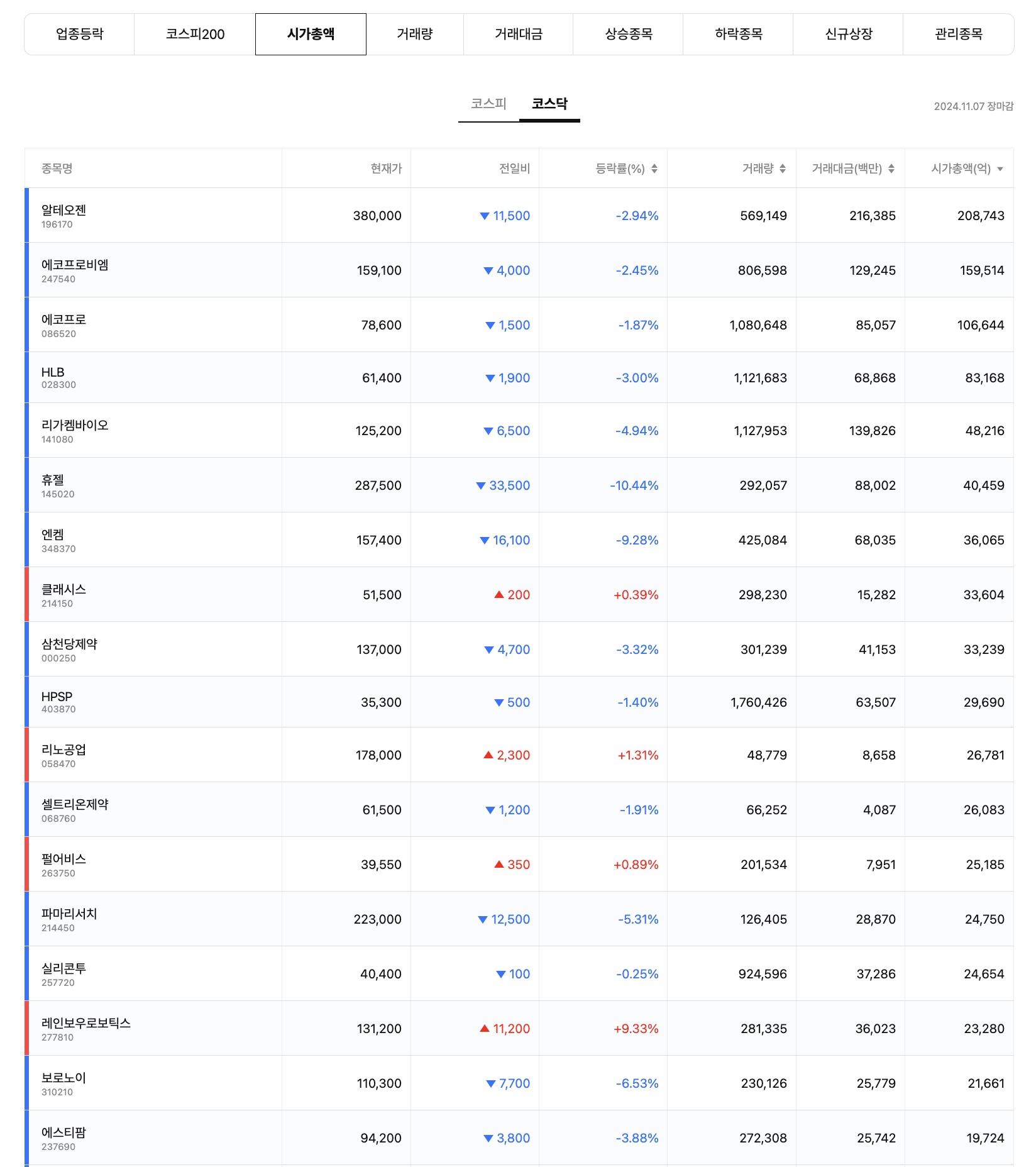The width and height of the screenshot is (1036, 1167).
Task: Click the 전일비 column header
Action: tap(515, 169)
